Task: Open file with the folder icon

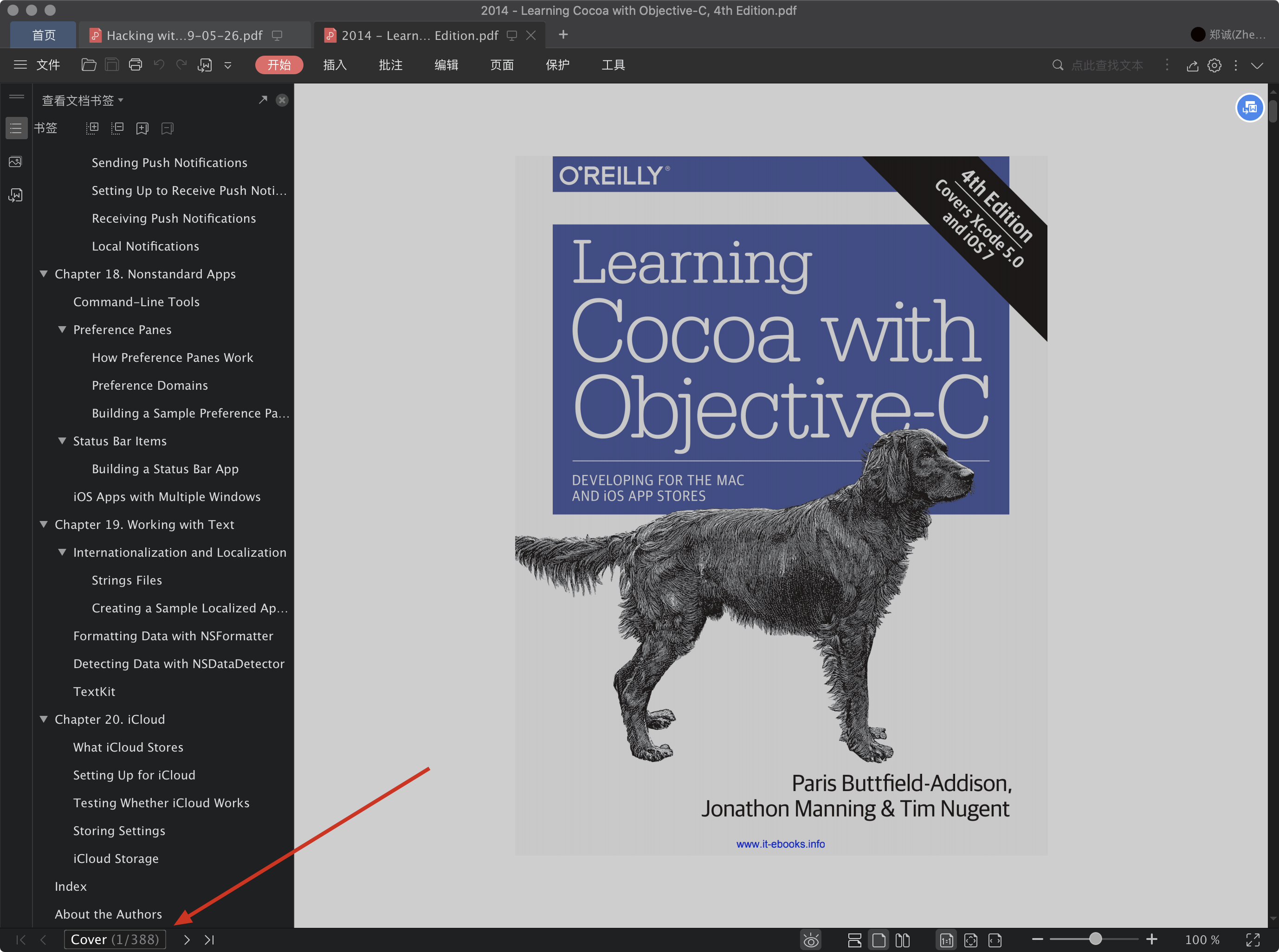Action: pyautogui.click(x=89, y=64)
